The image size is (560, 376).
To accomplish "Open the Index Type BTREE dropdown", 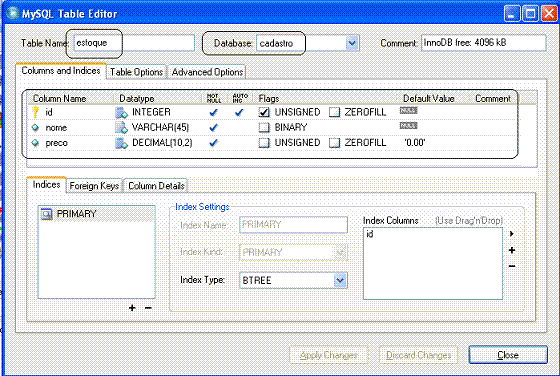I will tap(340, 280).
